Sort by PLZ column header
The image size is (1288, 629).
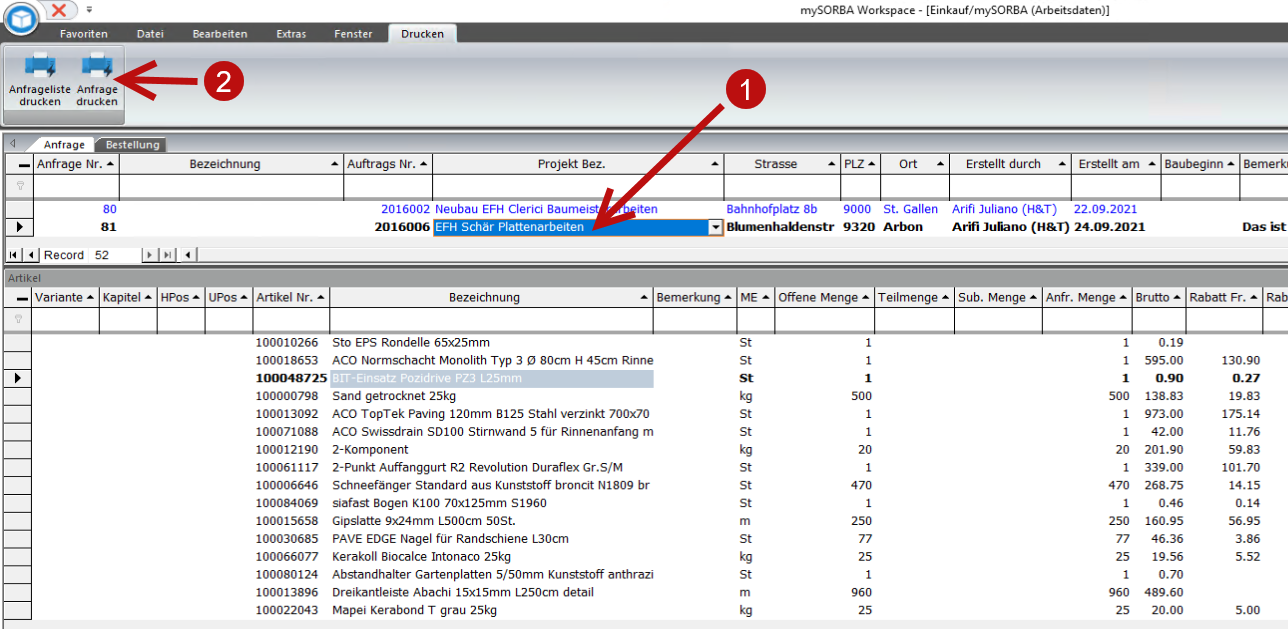pyautogui.click(x=860, y=164)
